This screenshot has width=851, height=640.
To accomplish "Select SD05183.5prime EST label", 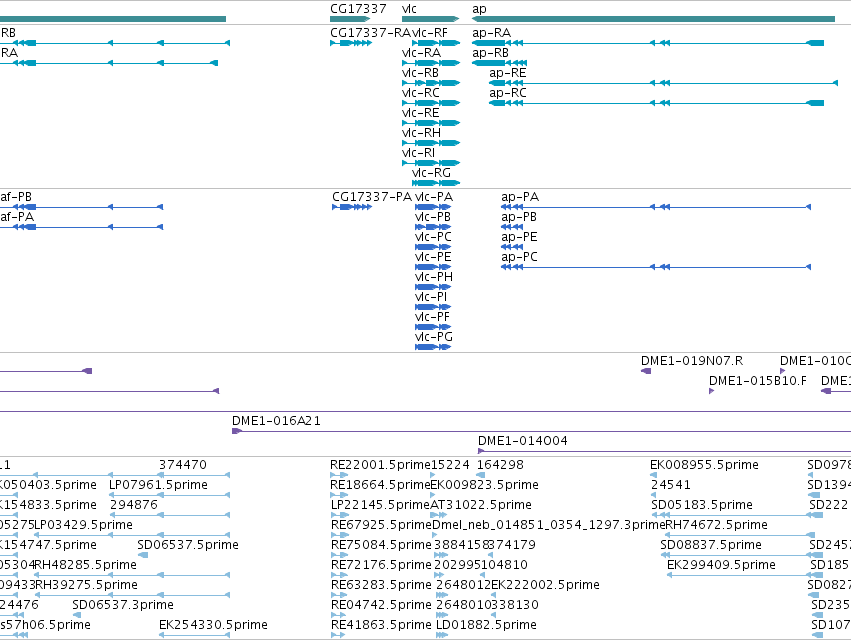I will click(x=702, y=505).
